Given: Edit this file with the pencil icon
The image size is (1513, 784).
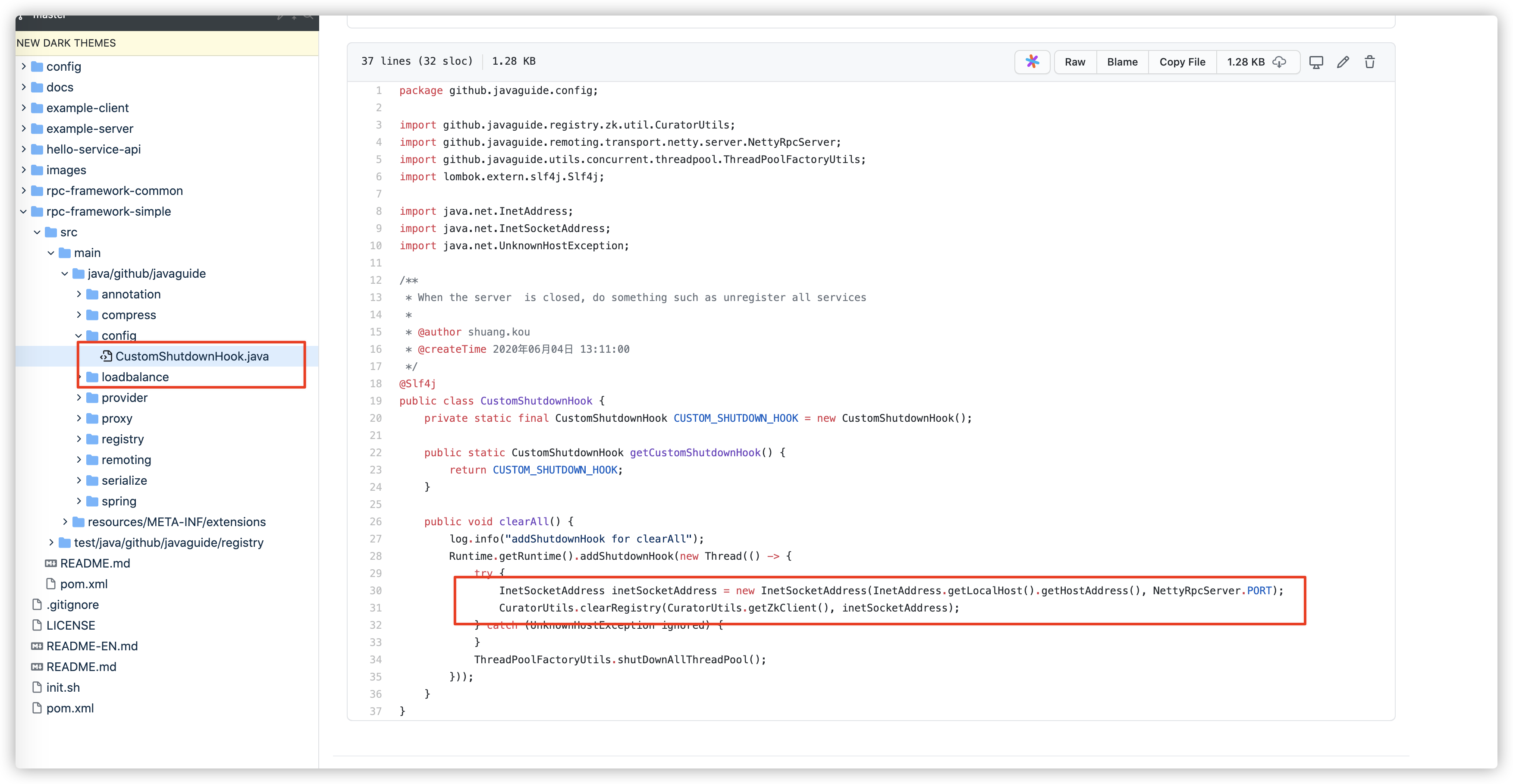Looking at the screenshot, I should [x=1343, y=62].
